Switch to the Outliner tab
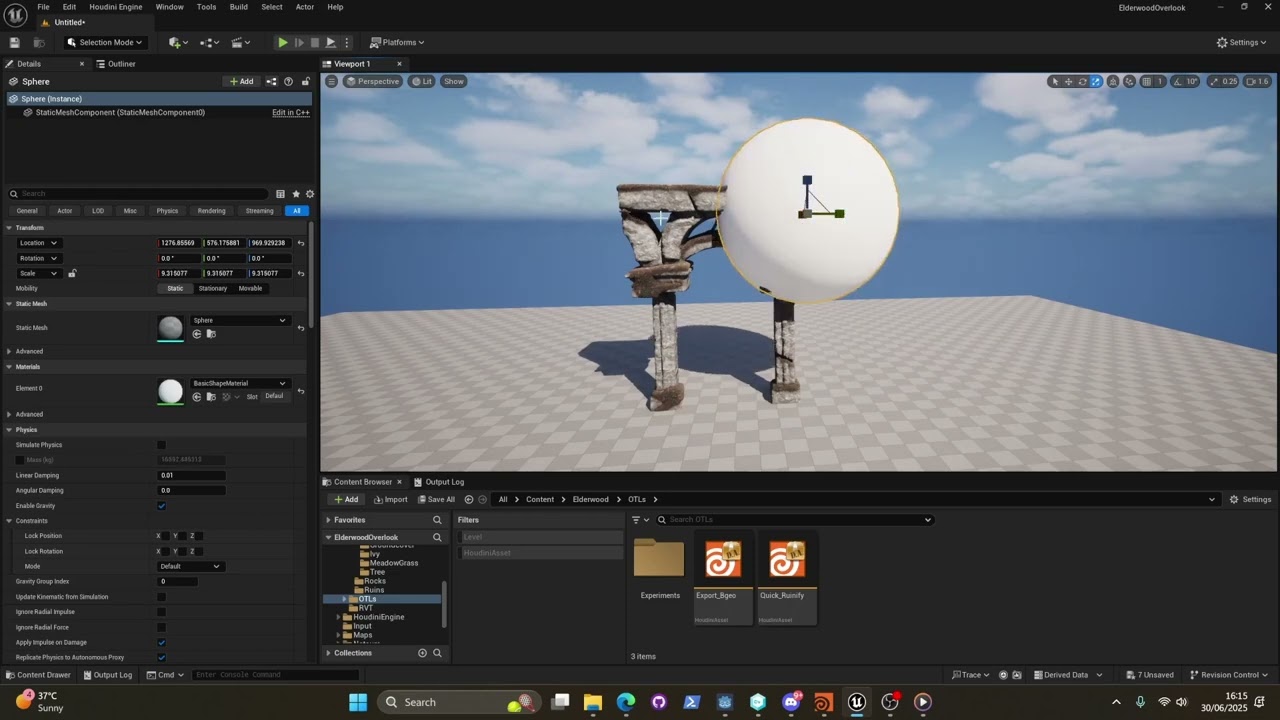 pyautogui.click(x=115, y=64)
